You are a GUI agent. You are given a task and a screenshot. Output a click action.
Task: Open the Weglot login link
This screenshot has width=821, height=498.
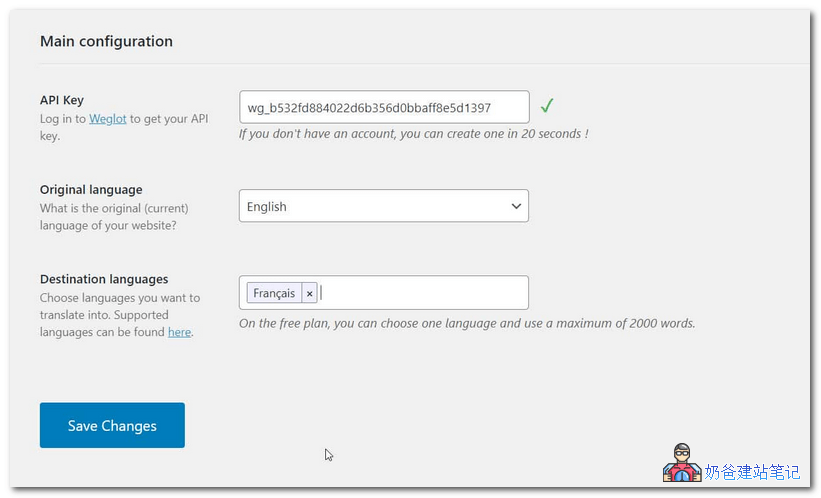[108, 118]
